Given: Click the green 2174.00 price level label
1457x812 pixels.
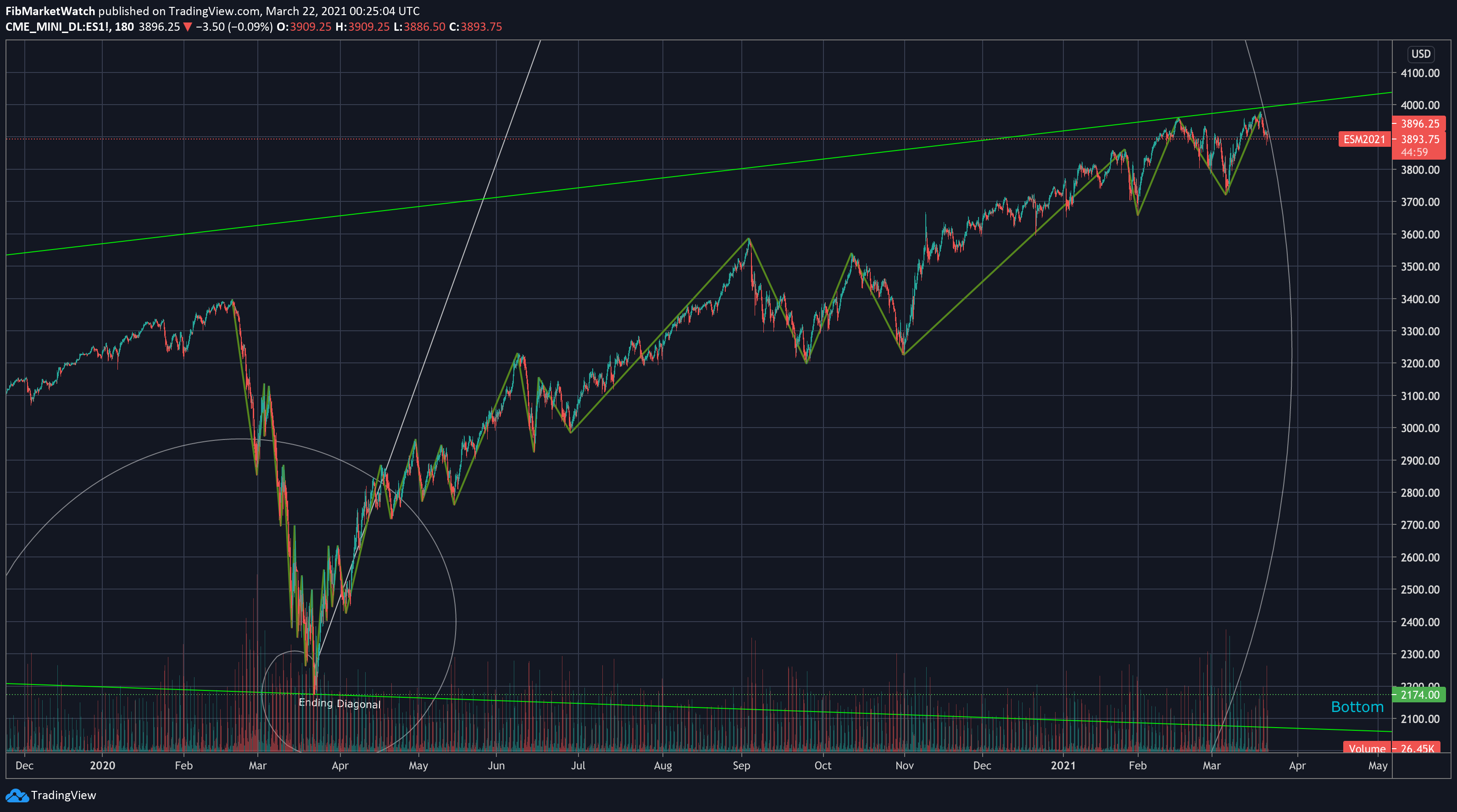Looking at the screenshot, I should (x=1420, y=695).
